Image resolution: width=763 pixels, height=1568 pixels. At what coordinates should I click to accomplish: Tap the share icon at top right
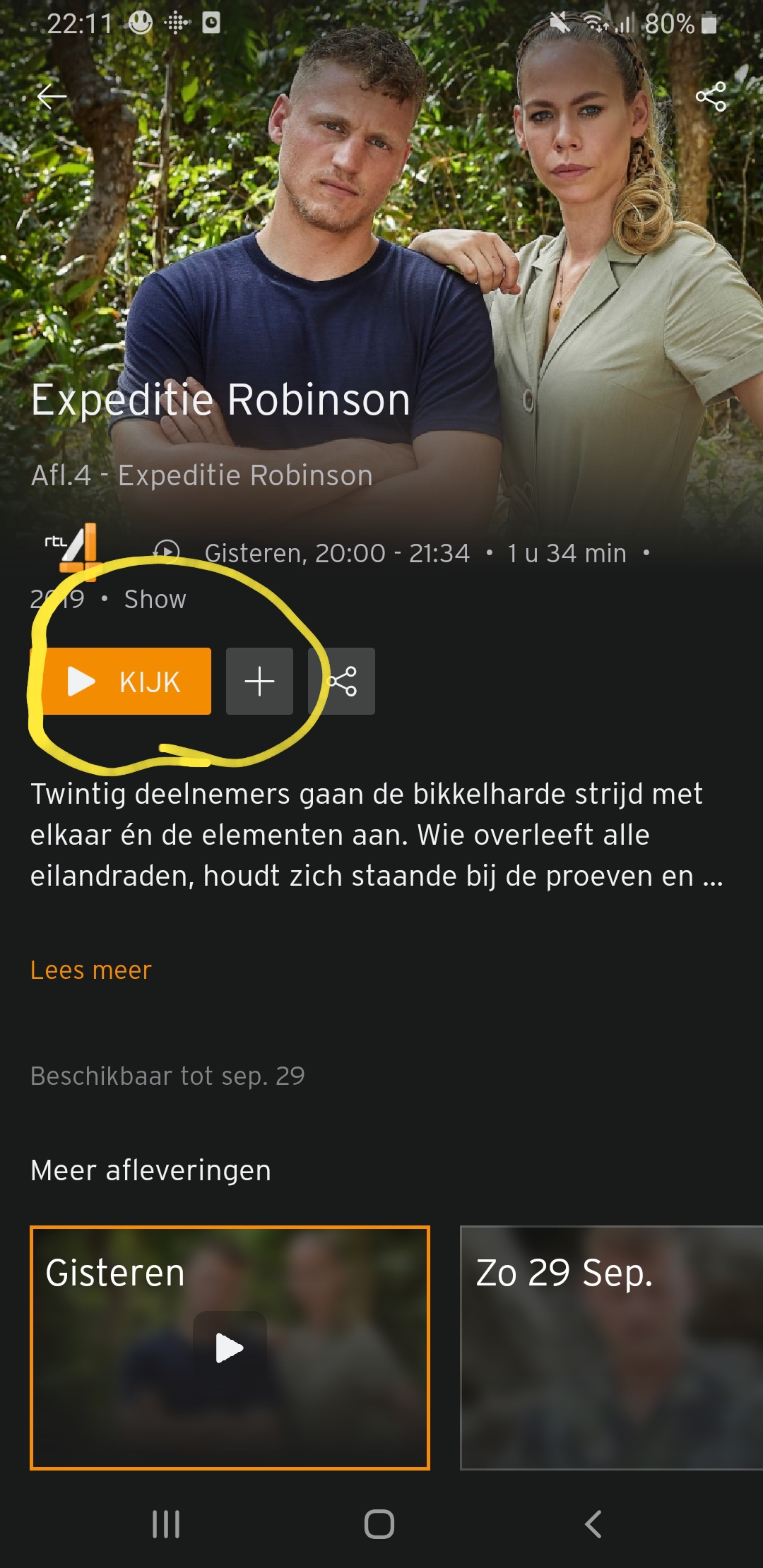point(711,97)
